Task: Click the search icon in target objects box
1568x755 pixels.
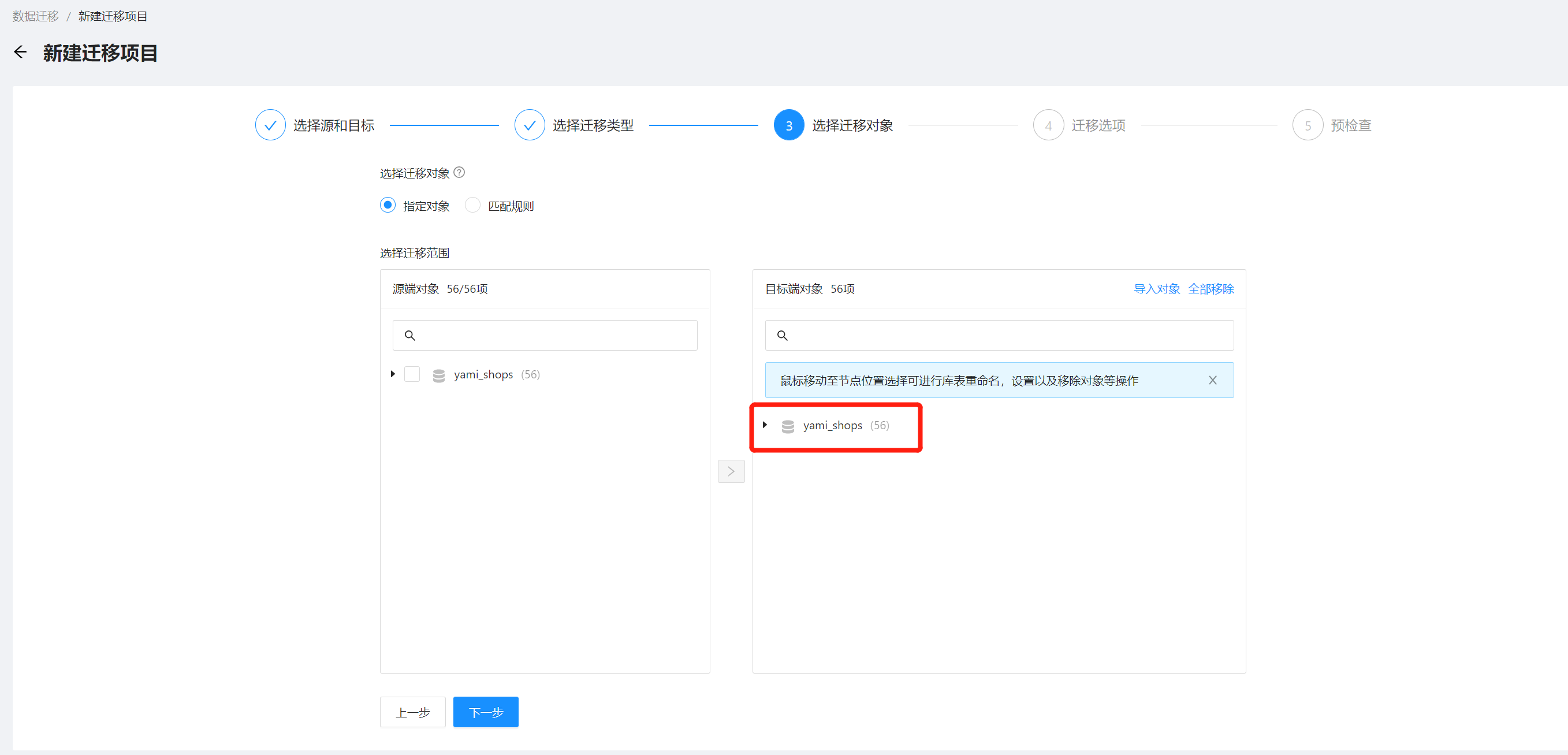Action: point(782,336)
